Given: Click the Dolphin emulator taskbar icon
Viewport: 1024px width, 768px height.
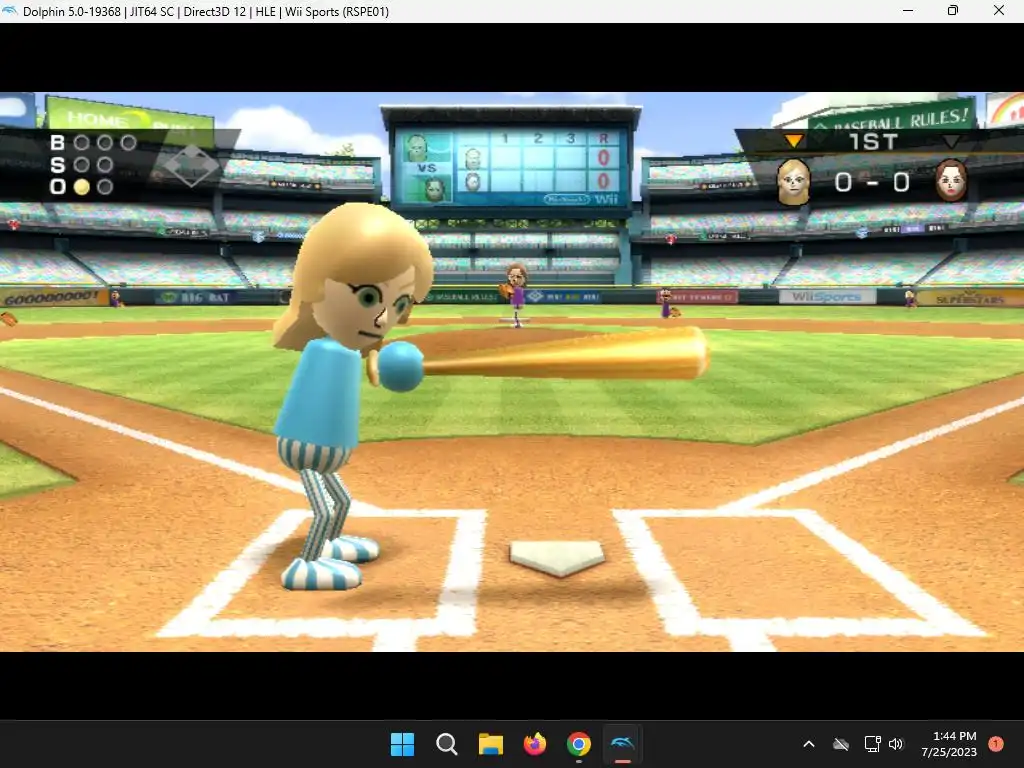Looking at the screenshot, I should tap(622, 744).
